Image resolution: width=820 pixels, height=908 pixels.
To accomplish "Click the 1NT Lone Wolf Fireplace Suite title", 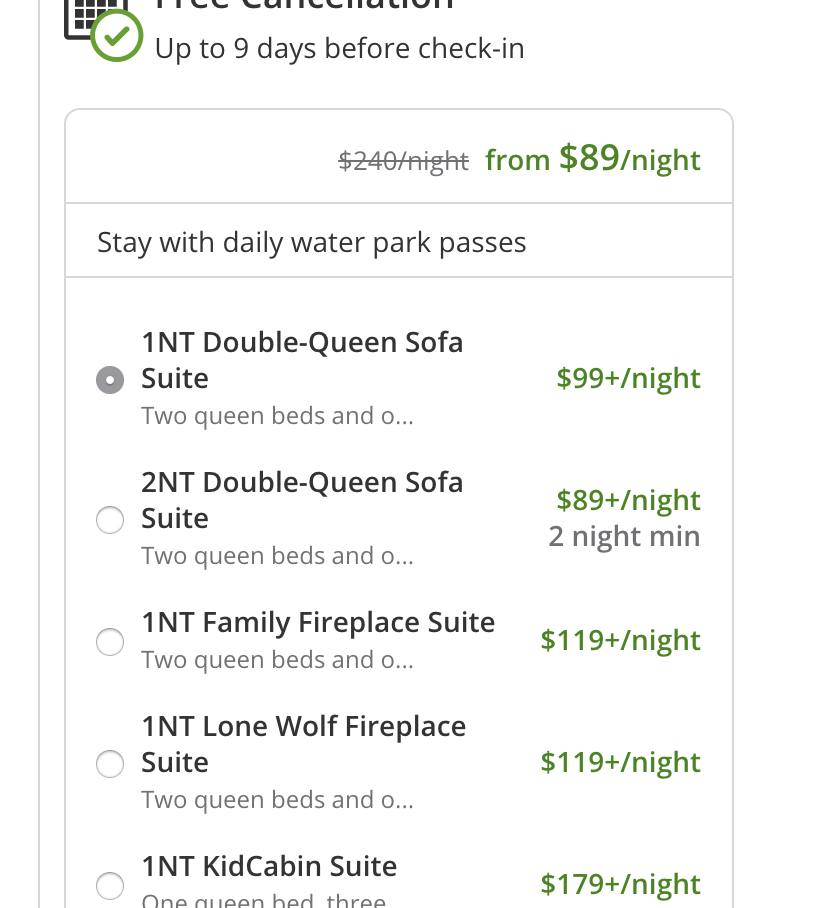I will (x=304, y=744).
